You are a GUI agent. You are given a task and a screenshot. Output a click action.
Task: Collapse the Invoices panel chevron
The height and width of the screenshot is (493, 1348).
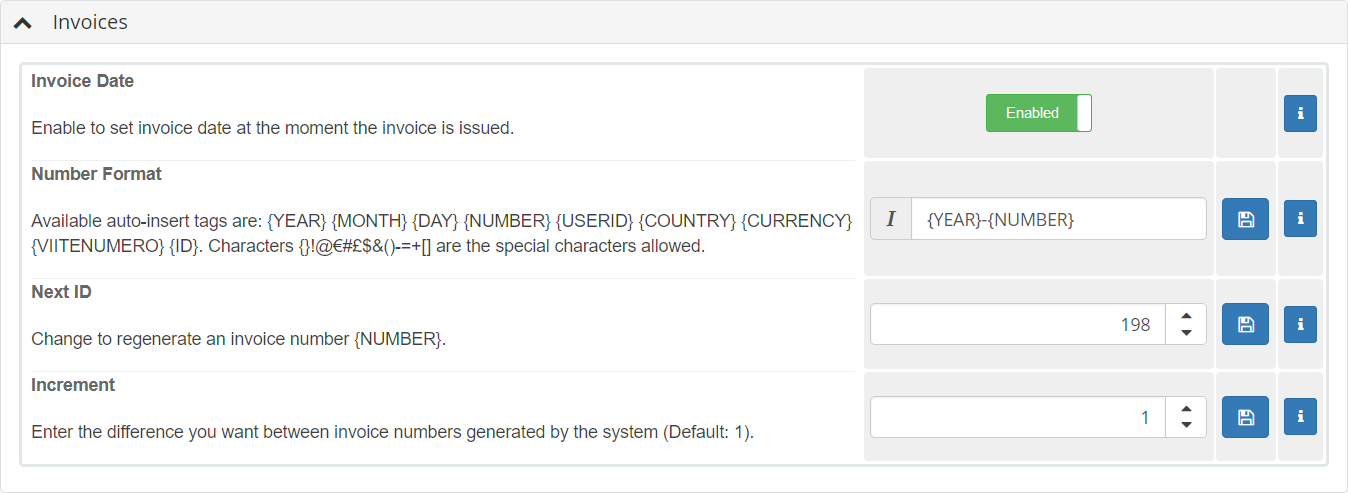pyautogui.click(x=22, y=22)
